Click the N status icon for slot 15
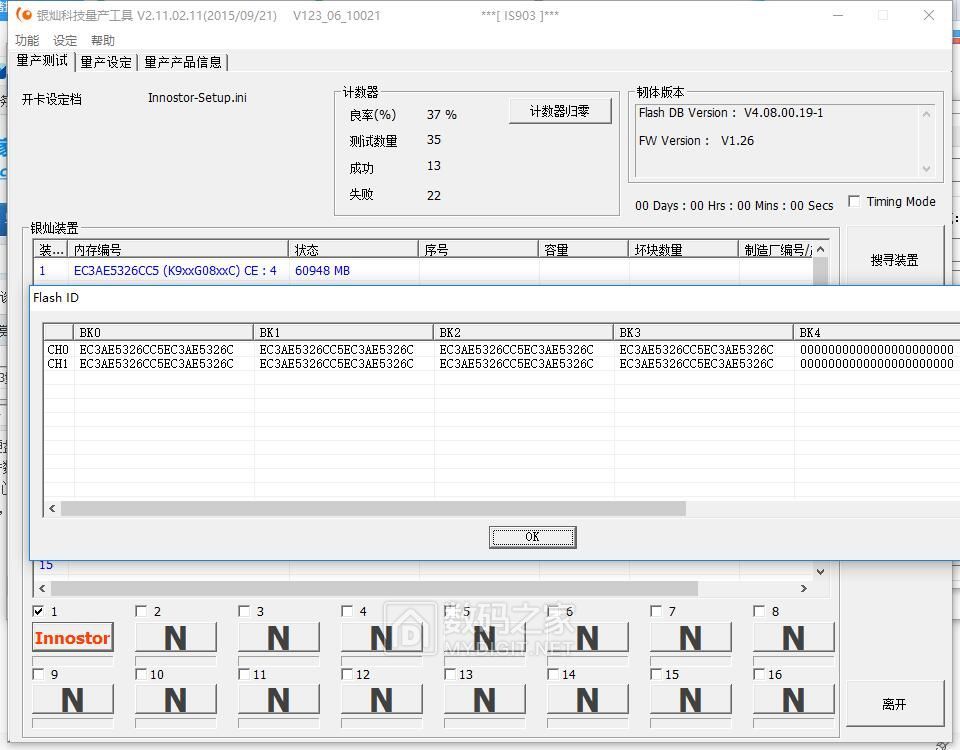The image size is (960, 750). click(690, 700)
